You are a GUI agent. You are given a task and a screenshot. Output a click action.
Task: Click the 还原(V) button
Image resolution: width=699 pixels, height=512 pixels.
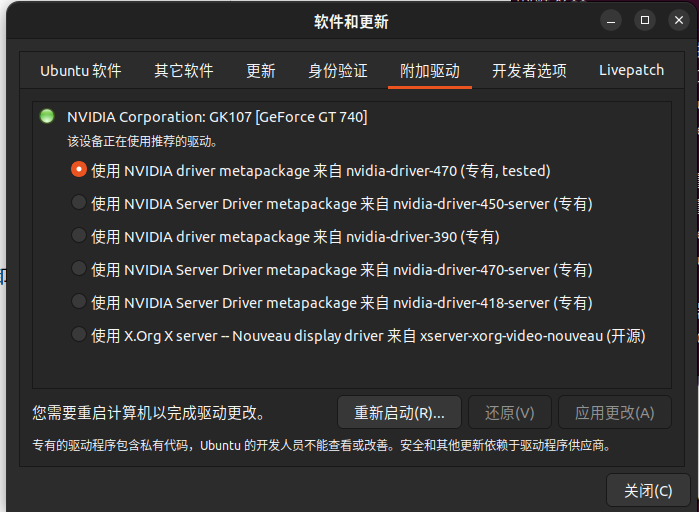510,413
